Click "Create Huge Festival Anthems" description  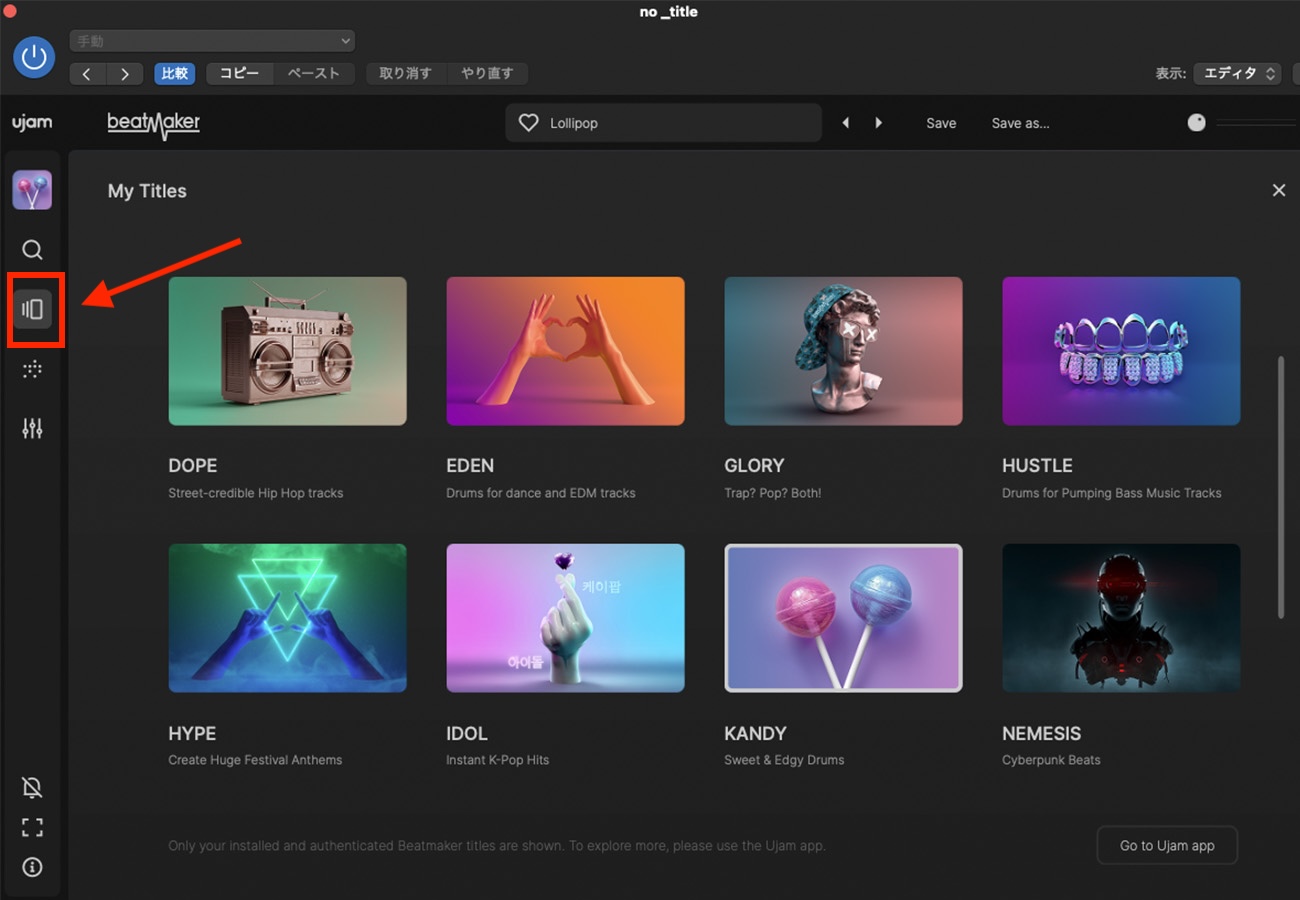(x=255, y=760)
